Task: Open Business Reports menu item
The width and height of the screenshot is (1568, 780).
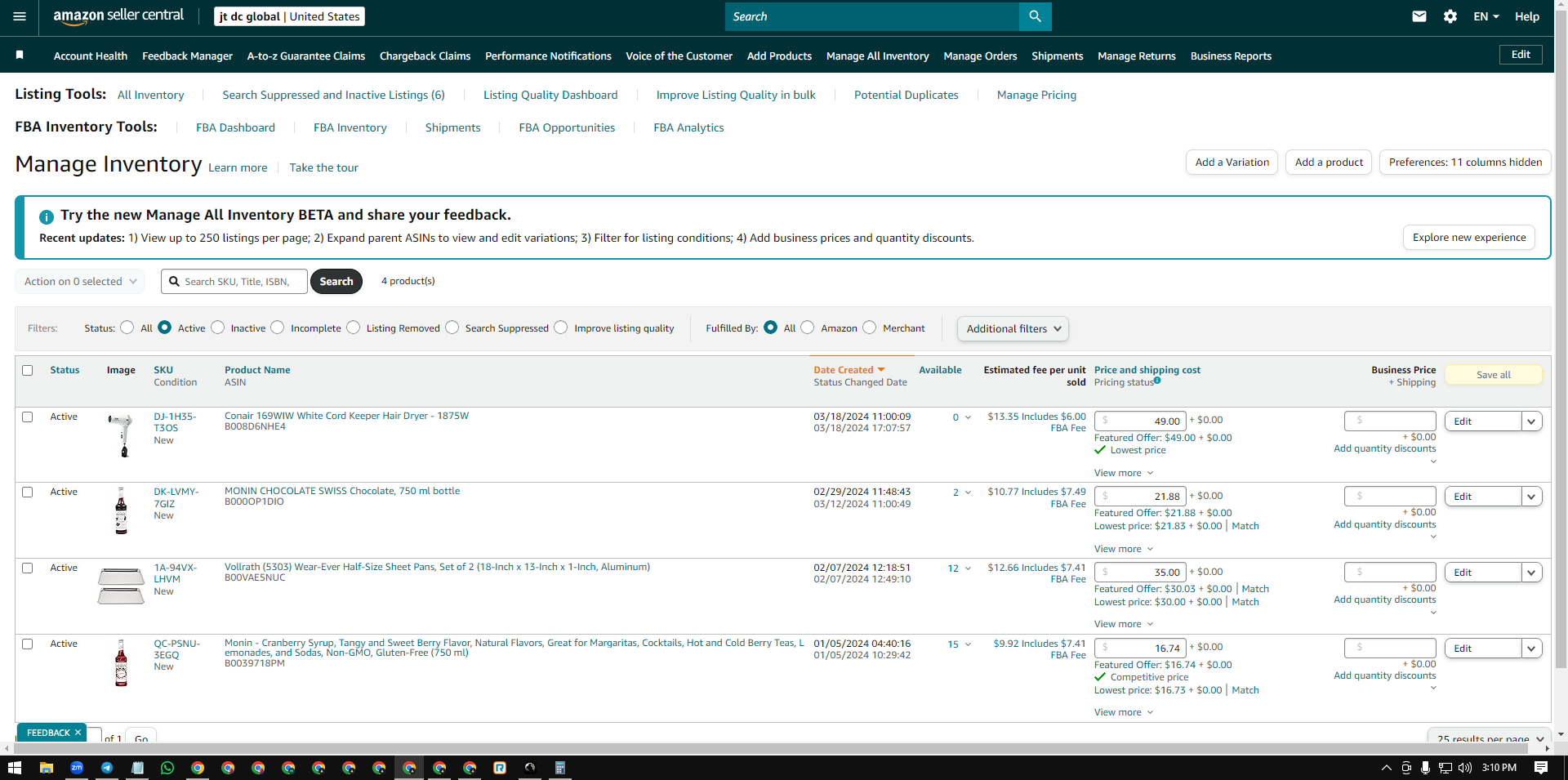Action: (x=1231, y=56)
